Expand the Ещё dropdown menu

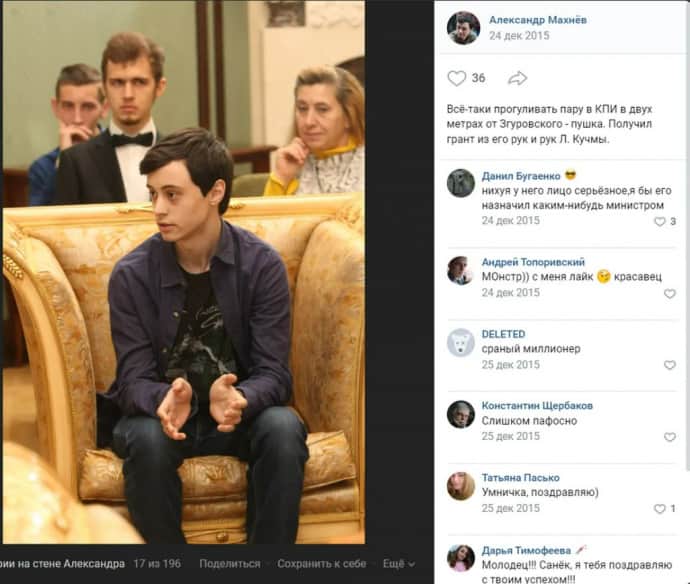(x=399, y=564)
